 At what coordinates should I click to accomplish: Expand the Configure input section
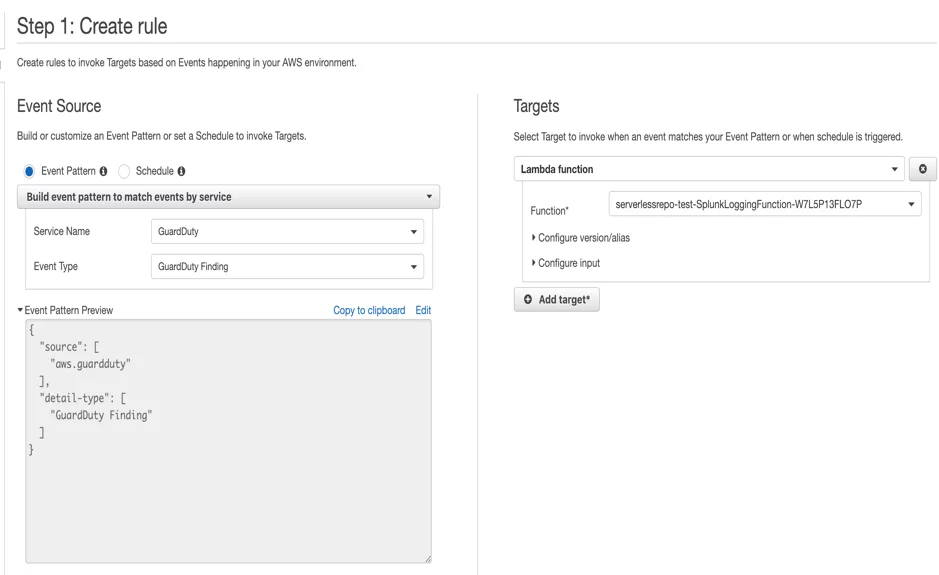pyautogui.click(x=566, y=264)
